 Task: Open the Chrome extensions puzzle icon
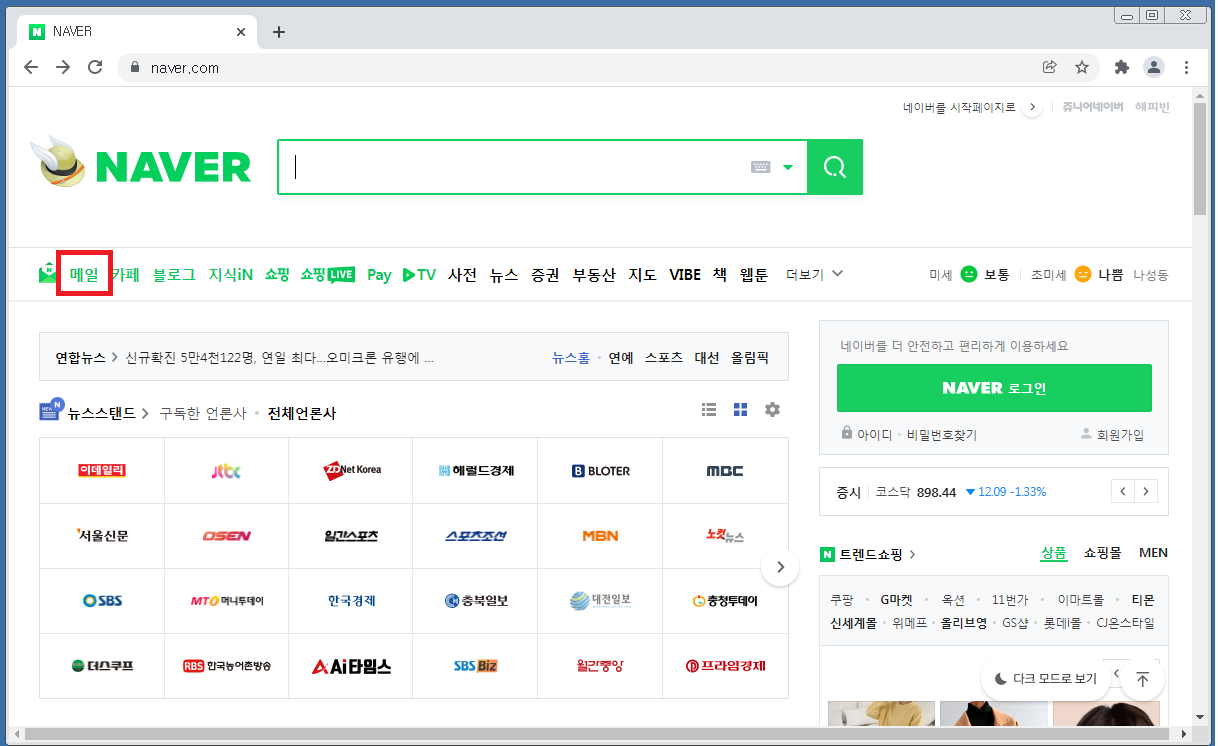click(x=1122, y=67)
